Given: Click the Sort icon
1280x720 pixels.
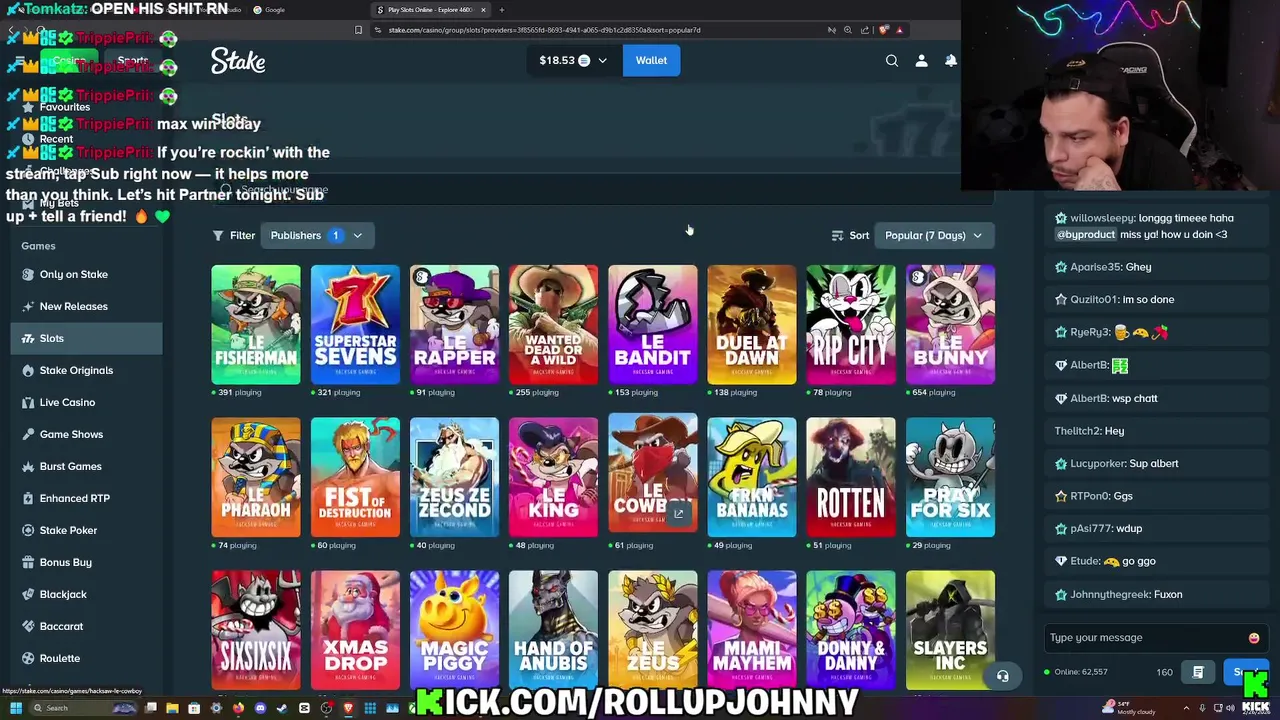Looking at the screenshot, I should click(x=837, y=236).
